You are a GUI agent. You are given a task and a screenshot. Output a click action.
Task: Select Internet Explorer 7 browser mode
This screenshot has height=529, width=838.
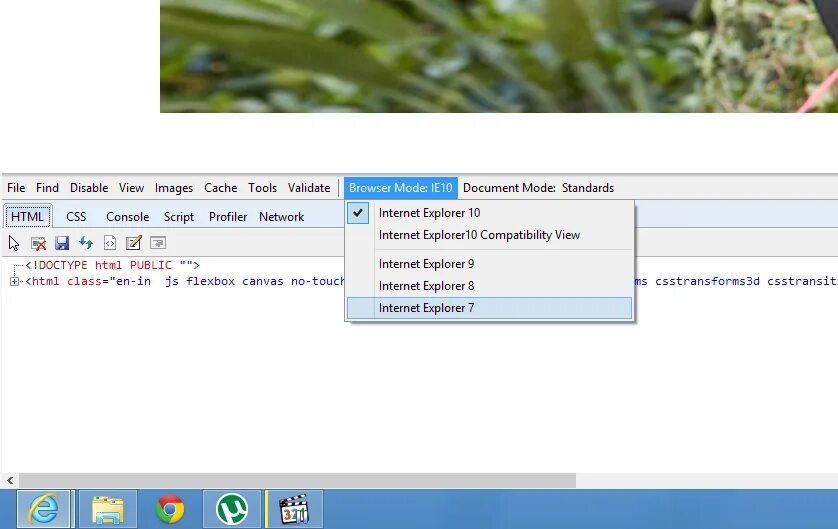[x=489, y=308]
